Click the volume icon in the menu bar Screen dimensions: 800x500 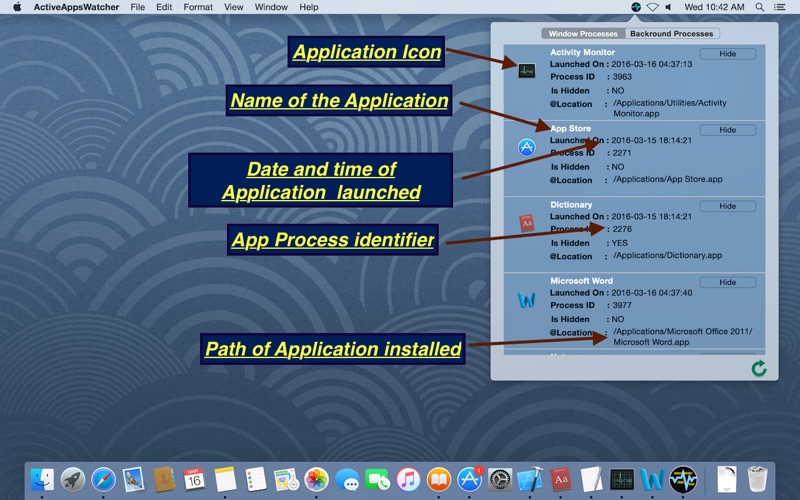(x=668, y=7)
